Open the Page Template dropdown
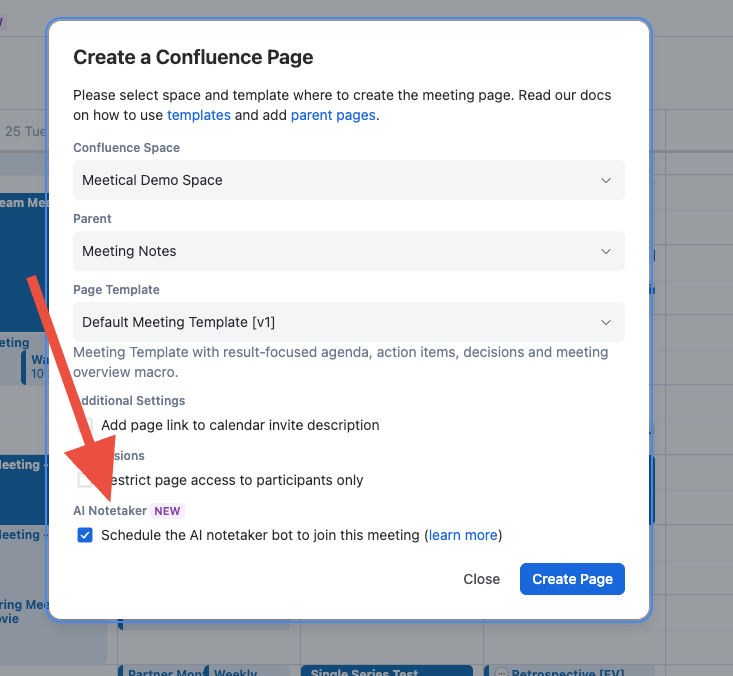This screenshot has width=733, height=676. coord(348,322)
